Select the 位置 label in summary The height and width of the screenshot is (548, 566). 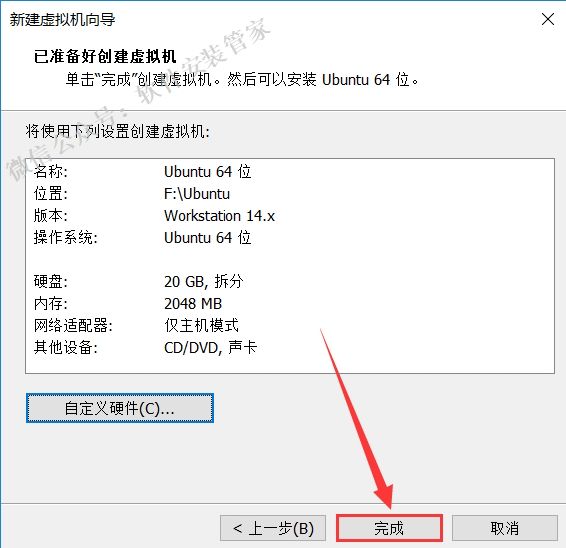51,194
